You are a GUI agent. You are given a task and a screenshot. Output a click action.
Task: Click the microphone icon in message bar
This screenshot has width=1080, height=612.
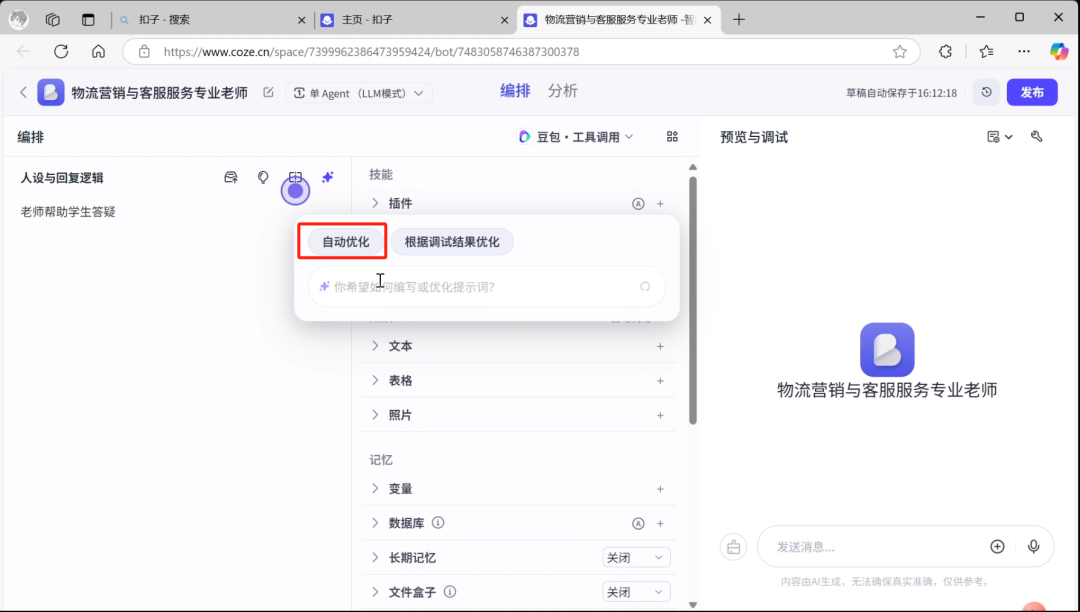[1034, 546]
